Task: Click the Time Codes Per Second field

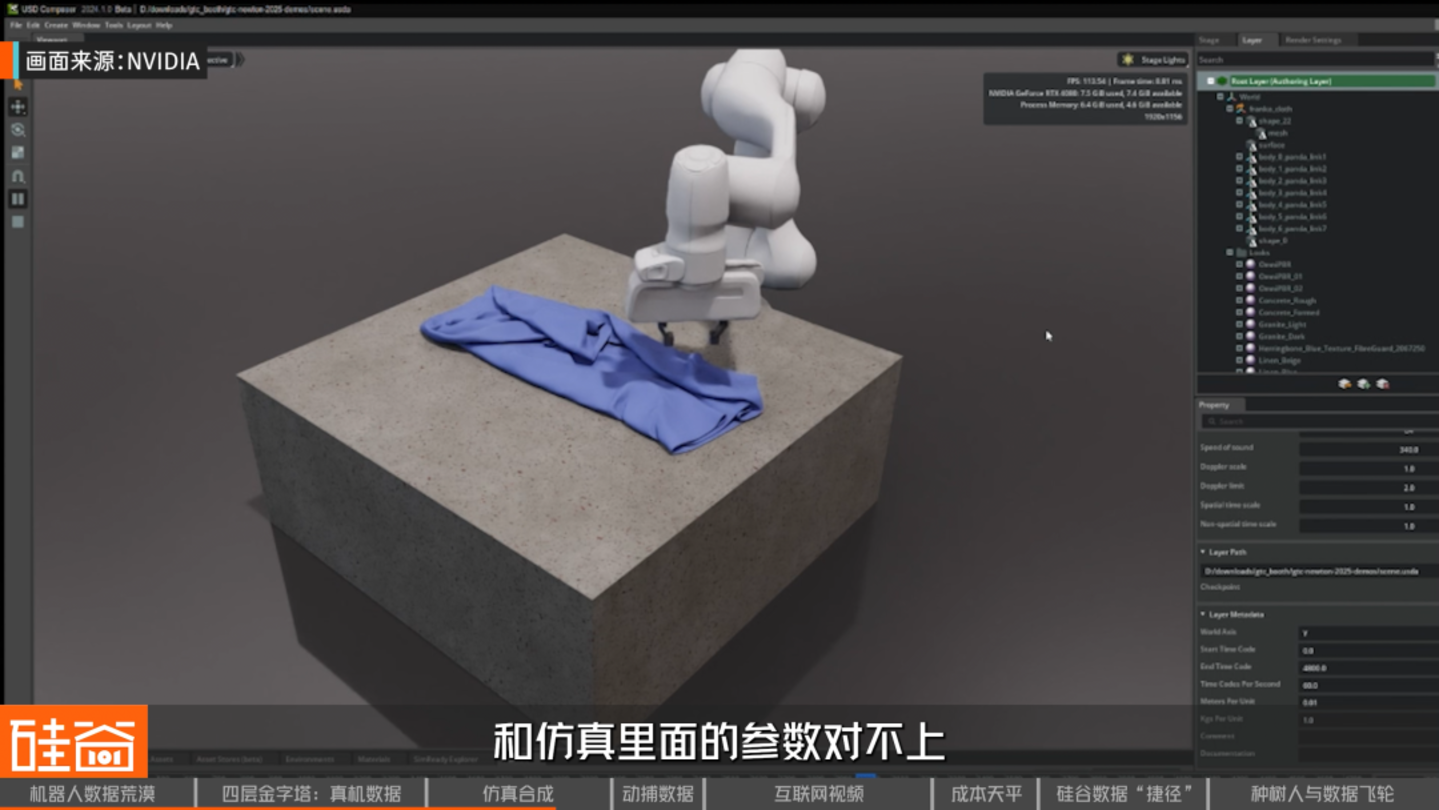Action: [x=1368, y=686]
